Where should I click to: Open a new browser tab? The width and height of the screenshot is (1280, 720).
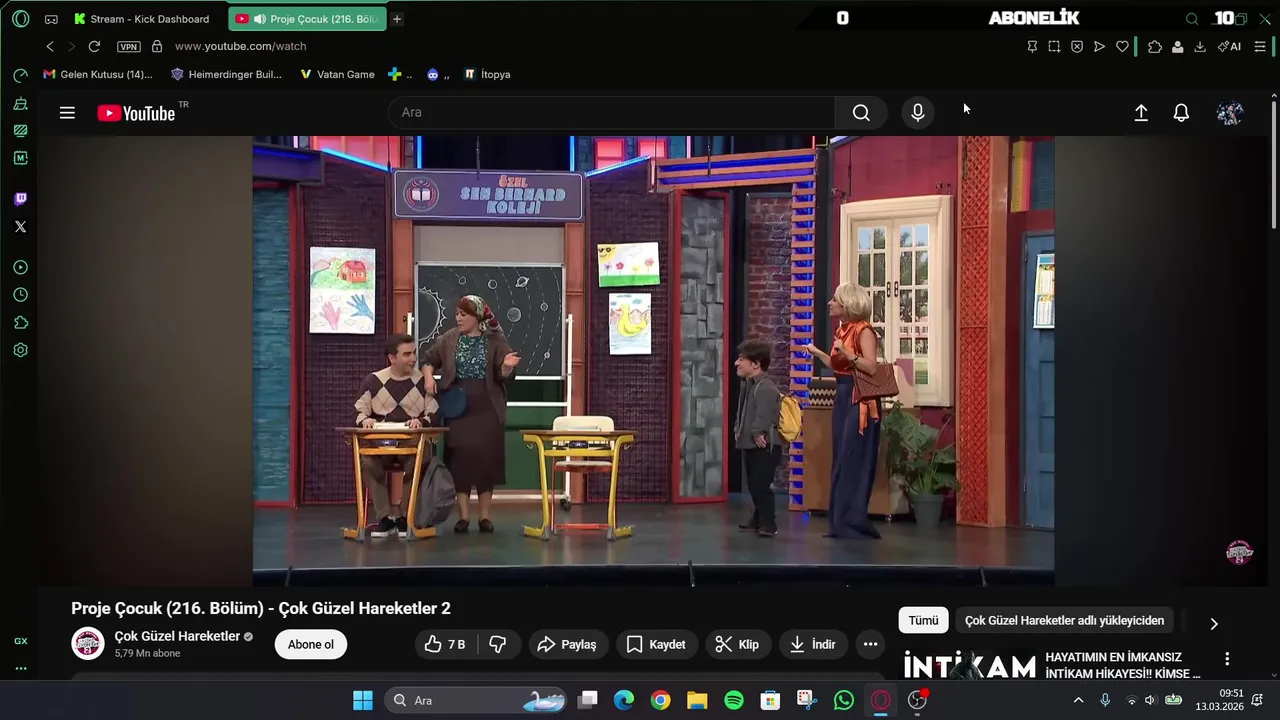[397, 19]
